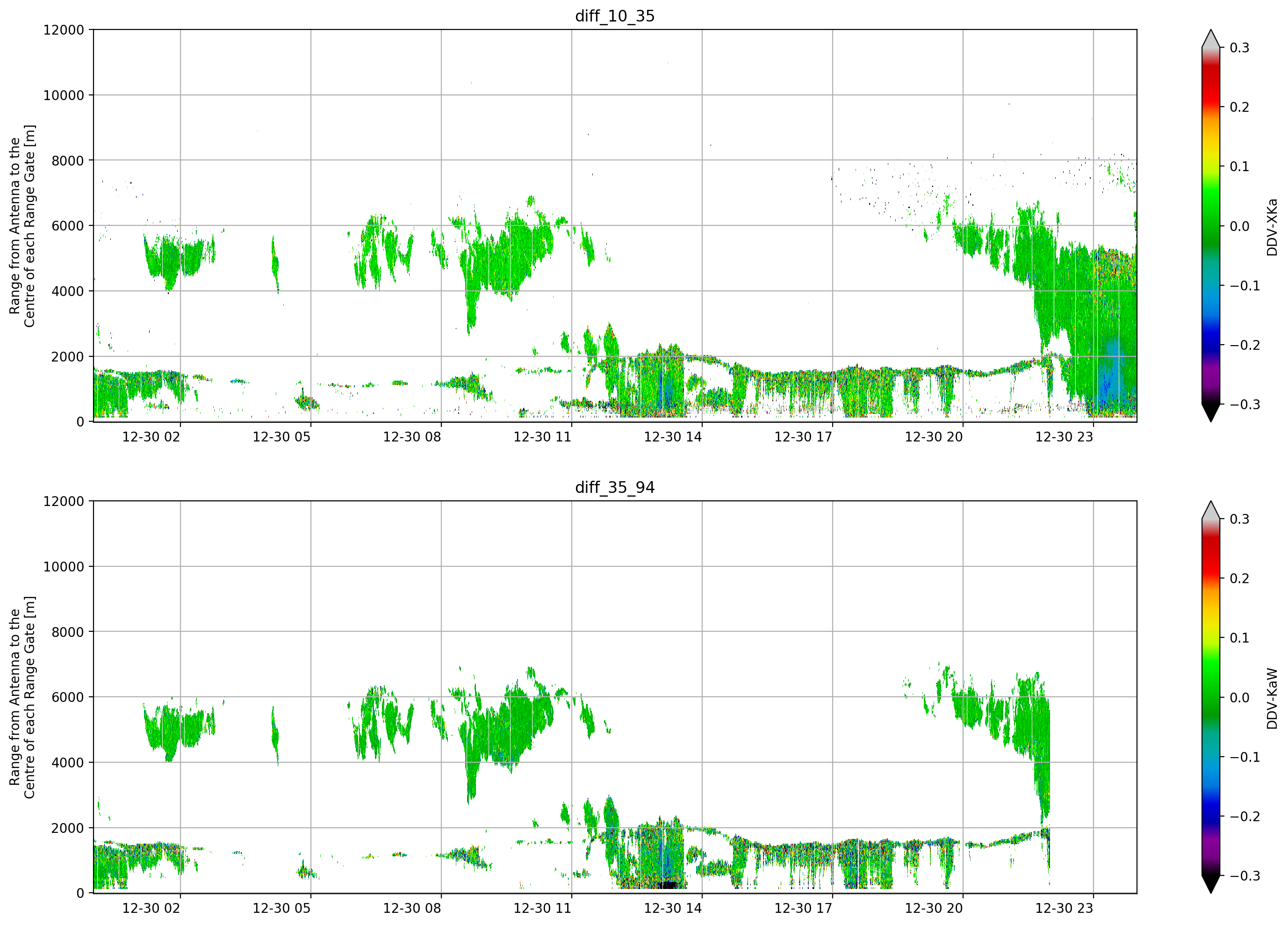Click the −0.2 tick on the DDV-KaW colorbar

[x=1244, y=817]
